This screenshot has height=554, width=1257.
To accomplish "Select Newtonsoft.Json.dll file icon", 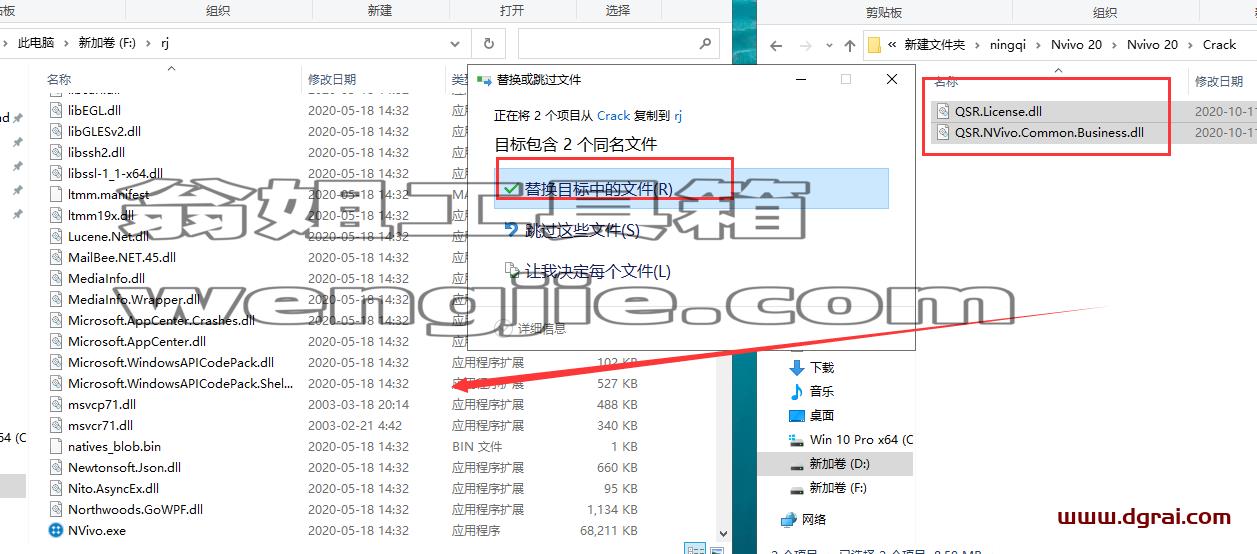I will pyautogui.click(x=58, y=467).
